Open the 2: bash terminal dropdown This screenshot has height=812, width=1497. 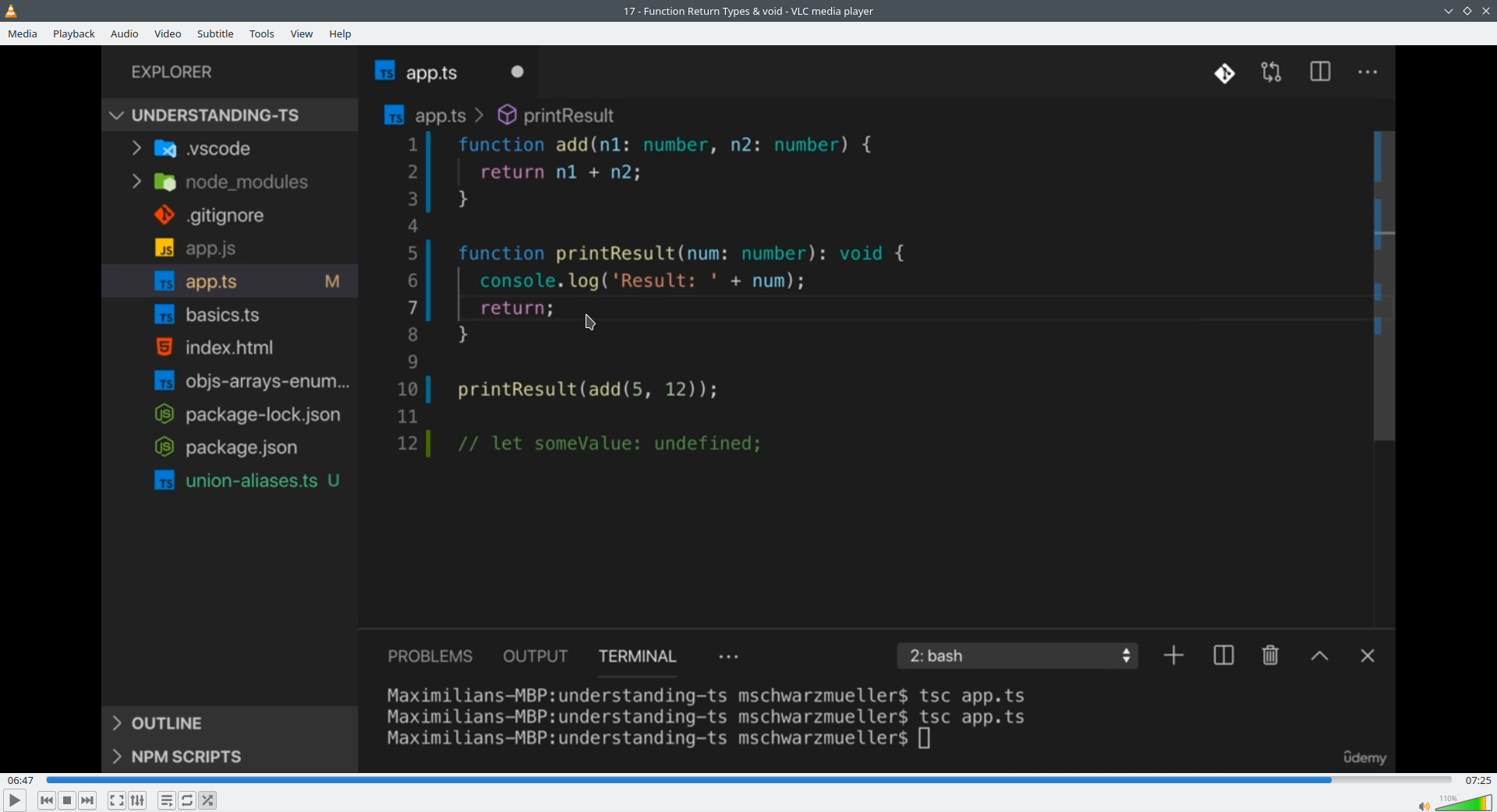click(1017, 656)
